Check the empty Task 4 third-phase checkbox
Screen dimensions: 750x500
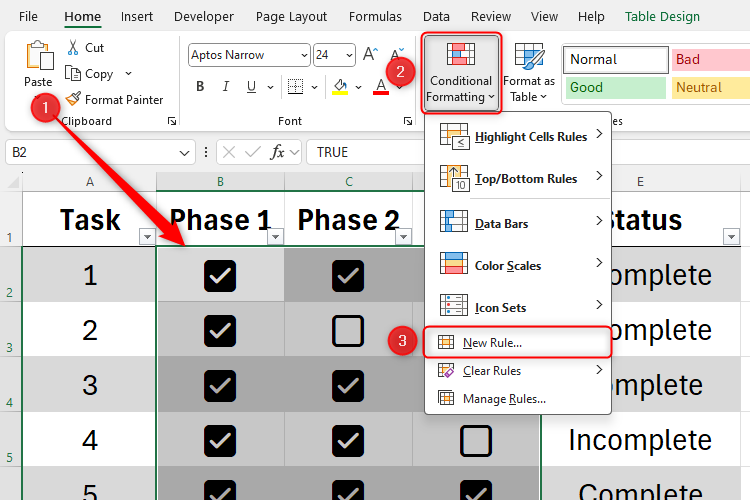click(x=476, y=441)
